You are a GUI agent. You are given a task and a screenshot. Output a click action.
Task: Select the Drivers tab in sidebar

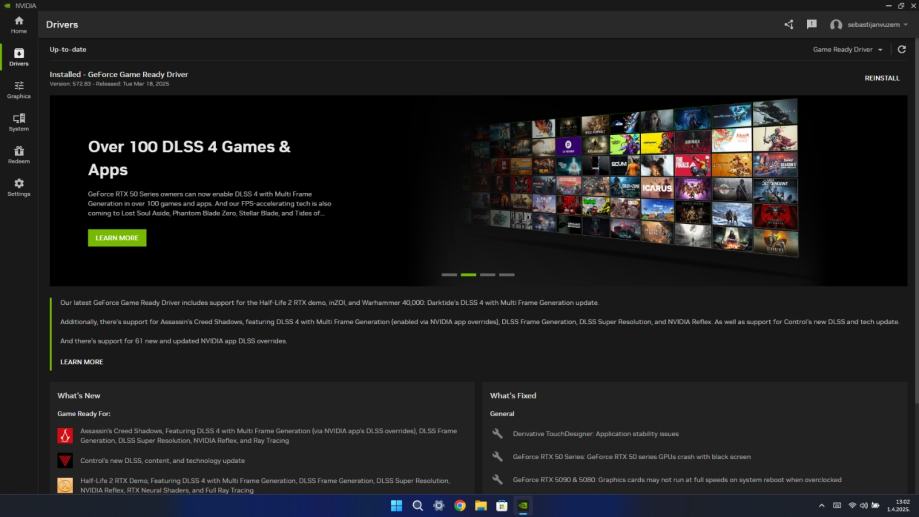[18, 57]
